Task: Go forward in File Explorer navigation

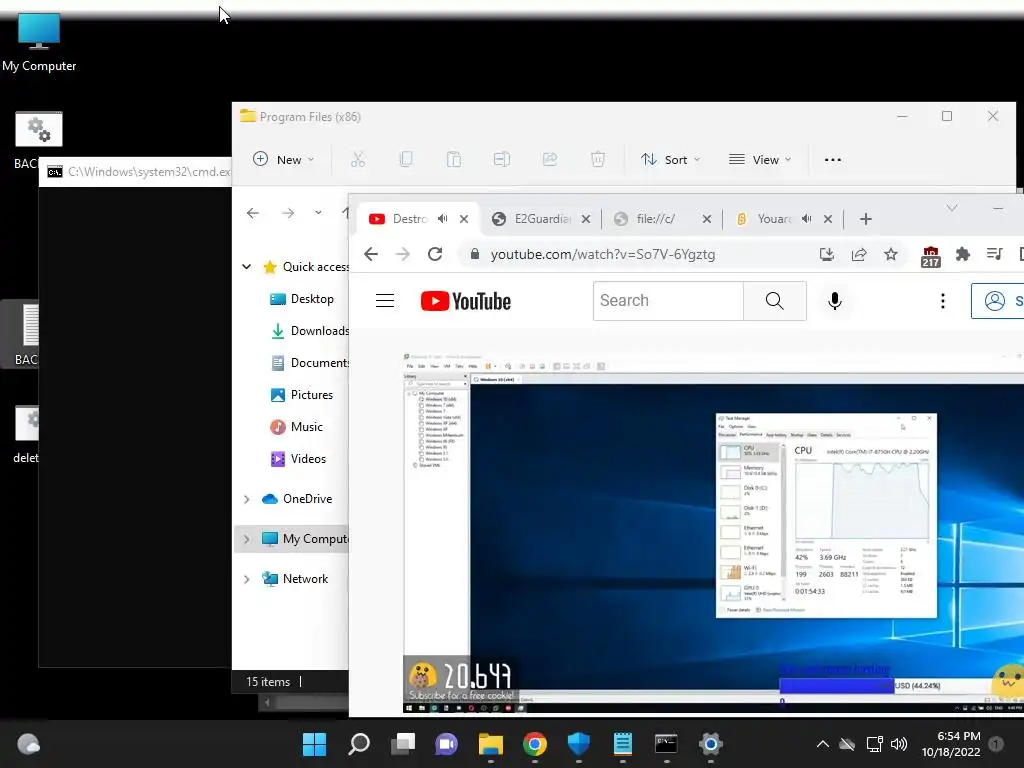Action: (288, 213)
